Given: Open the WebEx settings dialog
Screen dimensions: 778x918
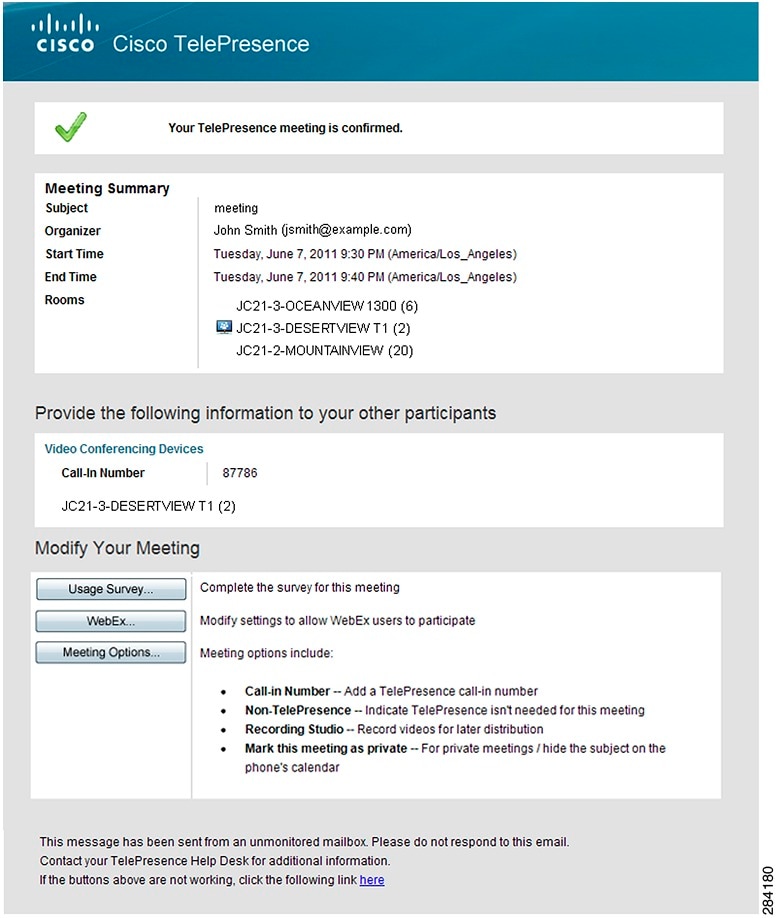Looking at the screenshot, I should pyautogui.click(x=110, y=621).
